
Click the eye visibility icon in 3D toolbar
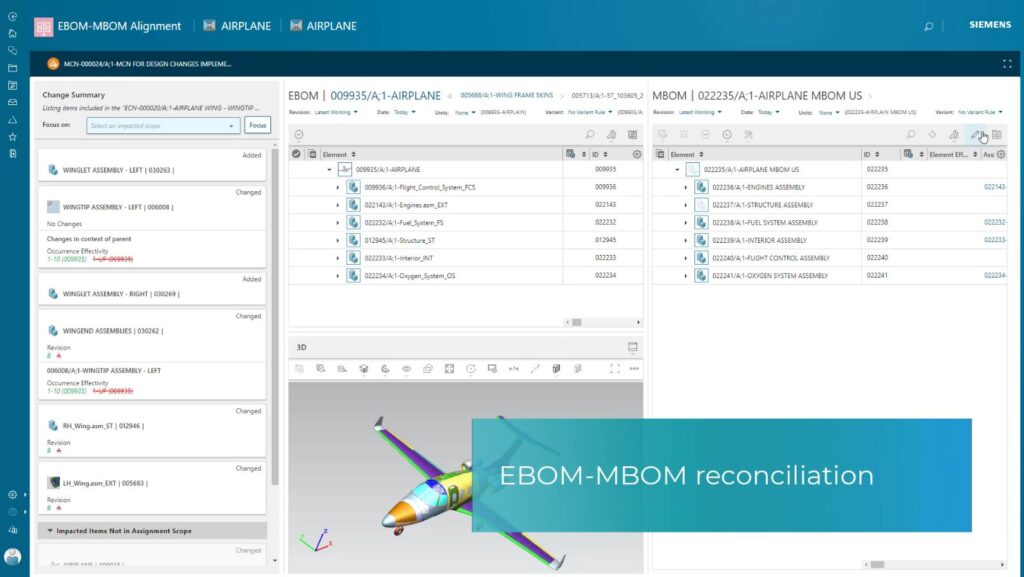point(406,369)
